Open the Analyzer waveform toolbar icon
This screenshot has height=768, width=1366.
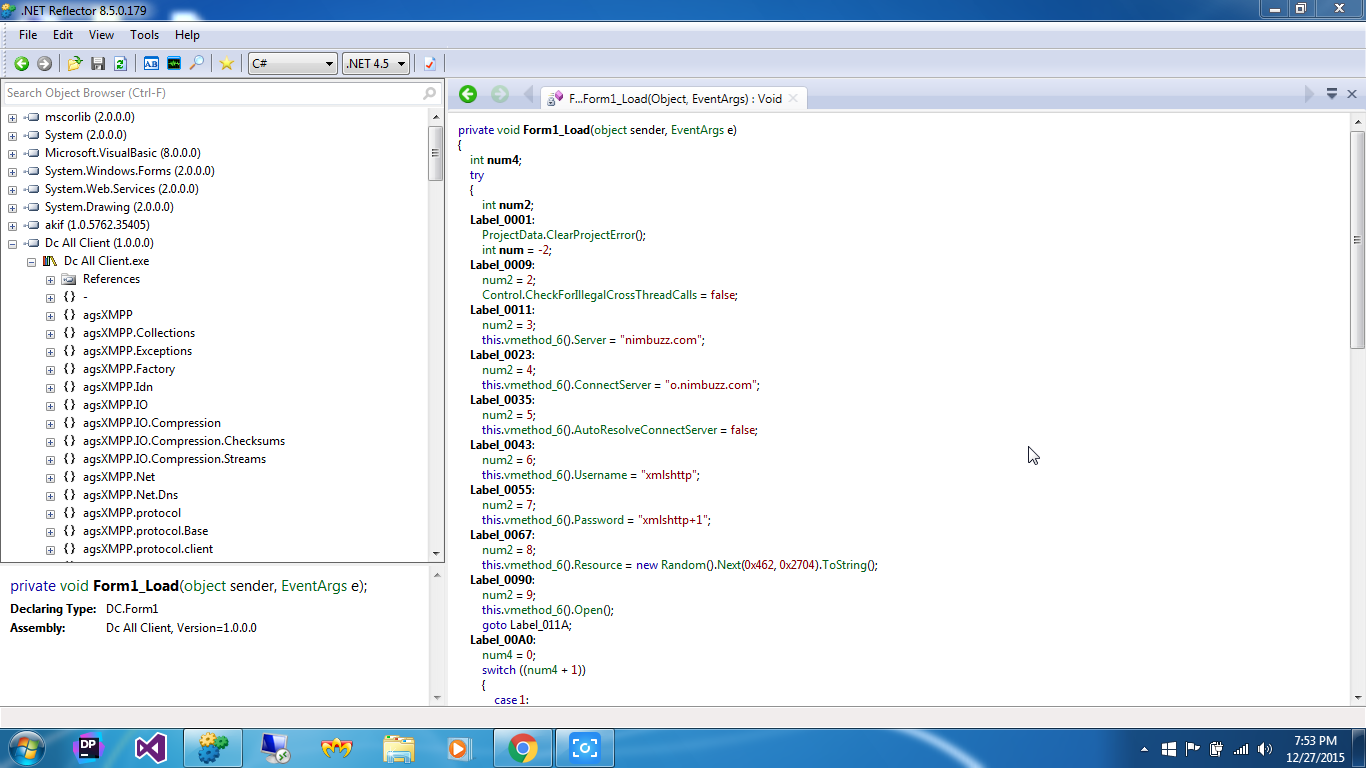click(x=174, y=63)
